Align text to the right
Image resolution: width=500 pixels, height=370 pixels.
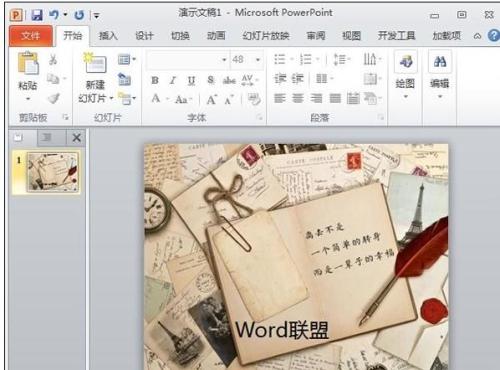coord(316,98)
